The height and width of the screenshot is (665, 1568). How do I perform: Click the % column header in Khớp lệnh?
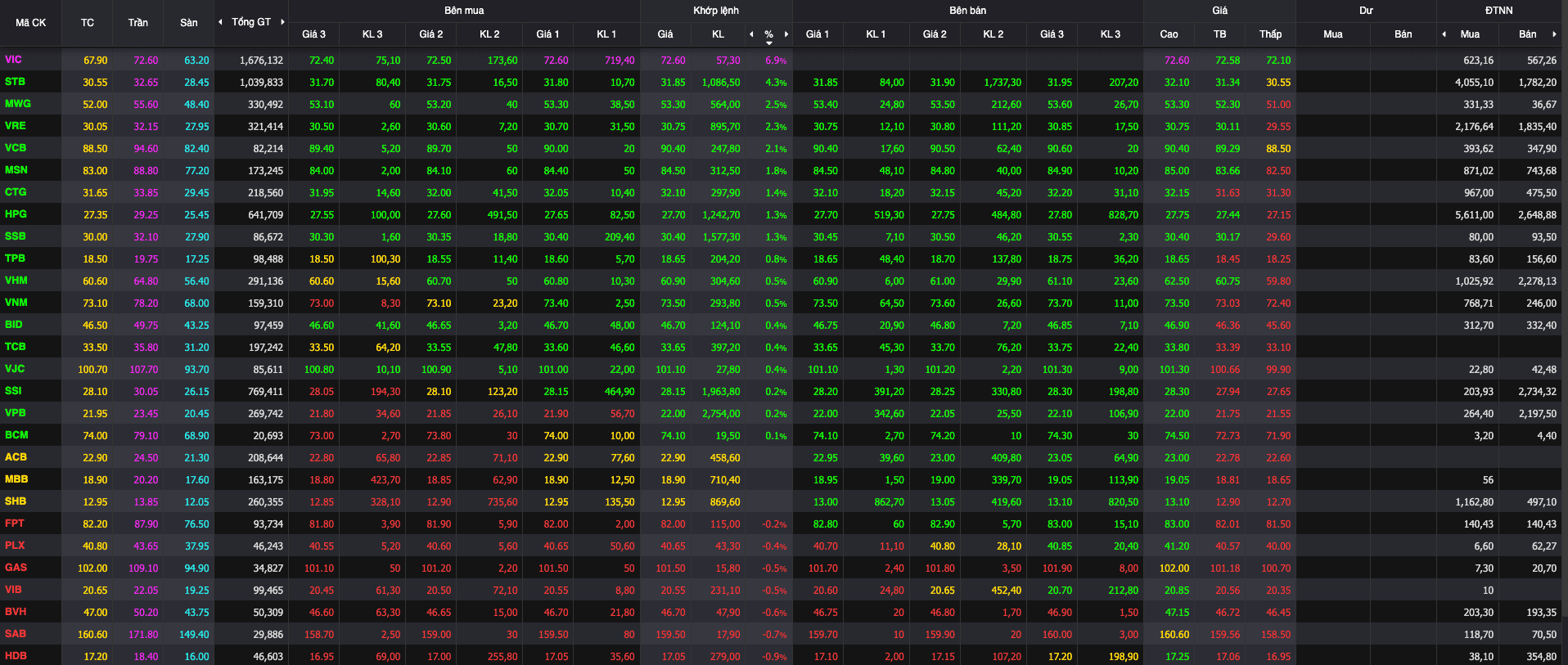[768, 34]
